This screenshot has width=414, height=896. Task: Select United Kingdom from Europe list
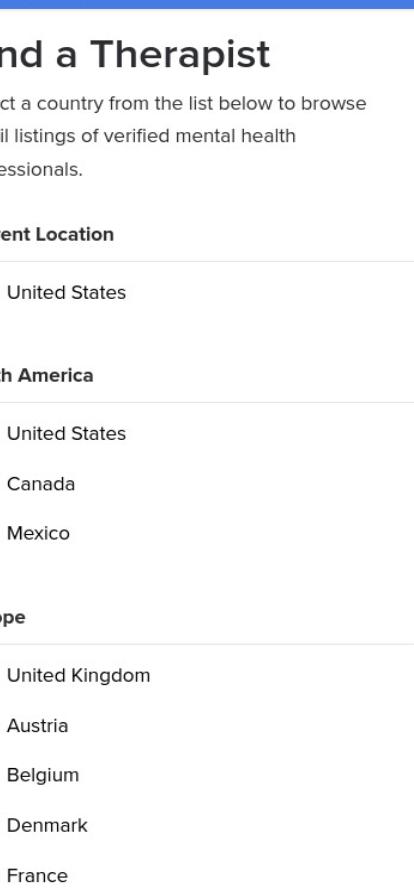78,675
